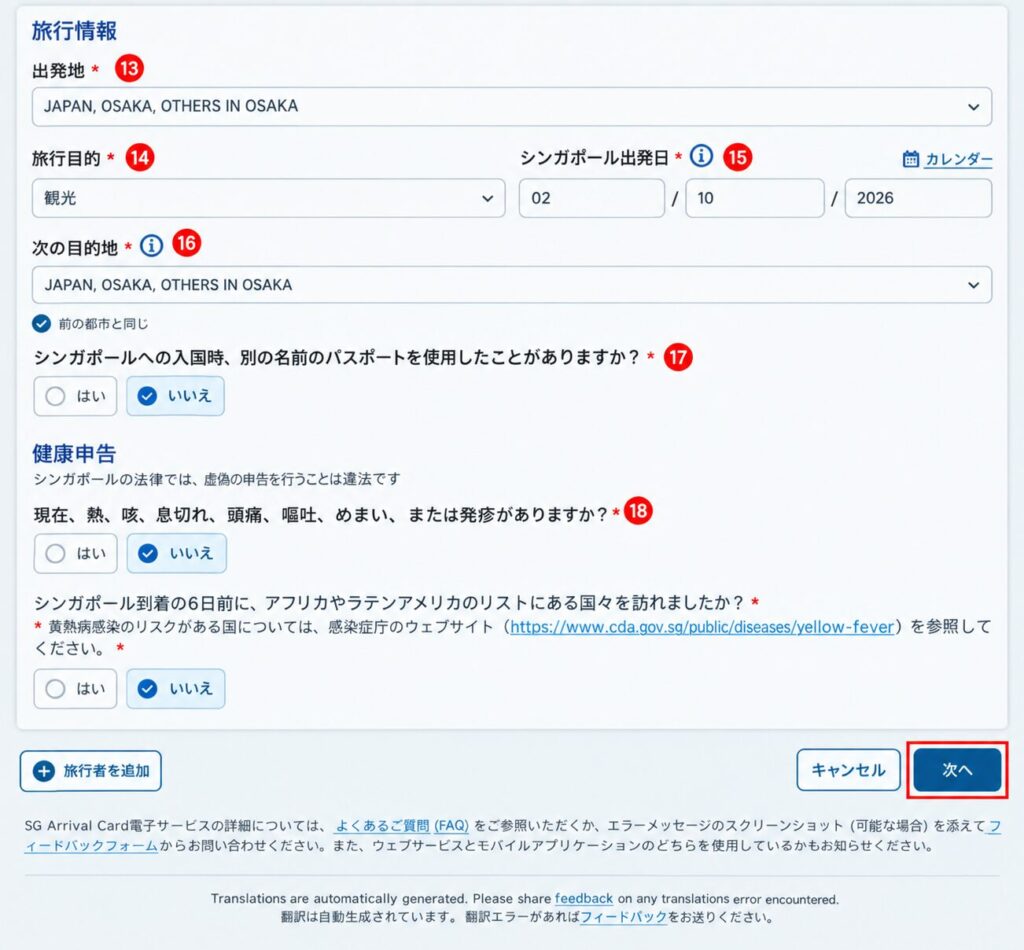Click the departure day field showing 02
This screenshot has height=950, width=1024.
tap(592, 198)
